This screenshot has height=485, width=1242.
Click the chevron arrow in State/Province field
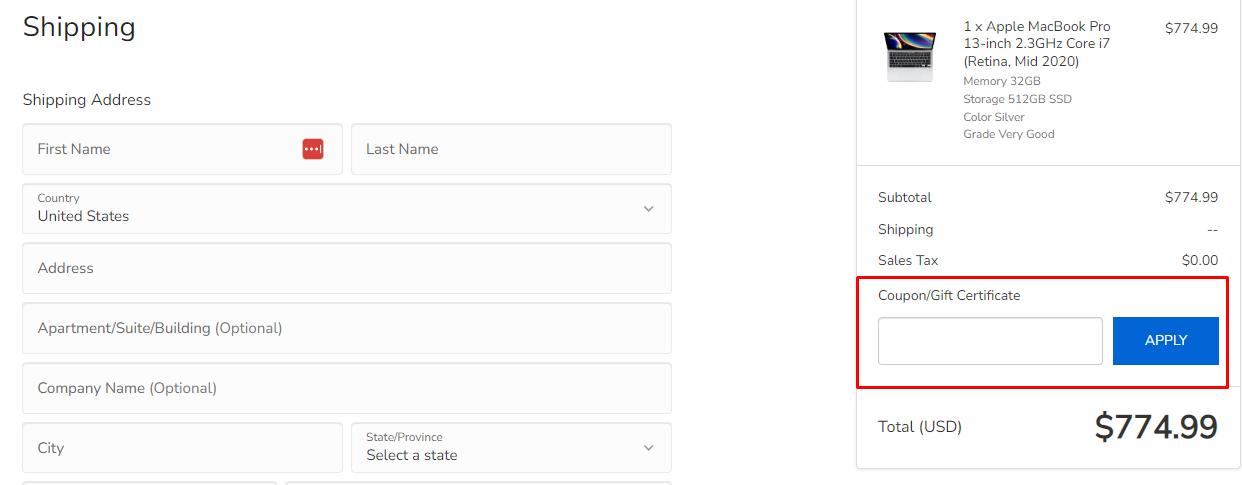click(648, 448)
